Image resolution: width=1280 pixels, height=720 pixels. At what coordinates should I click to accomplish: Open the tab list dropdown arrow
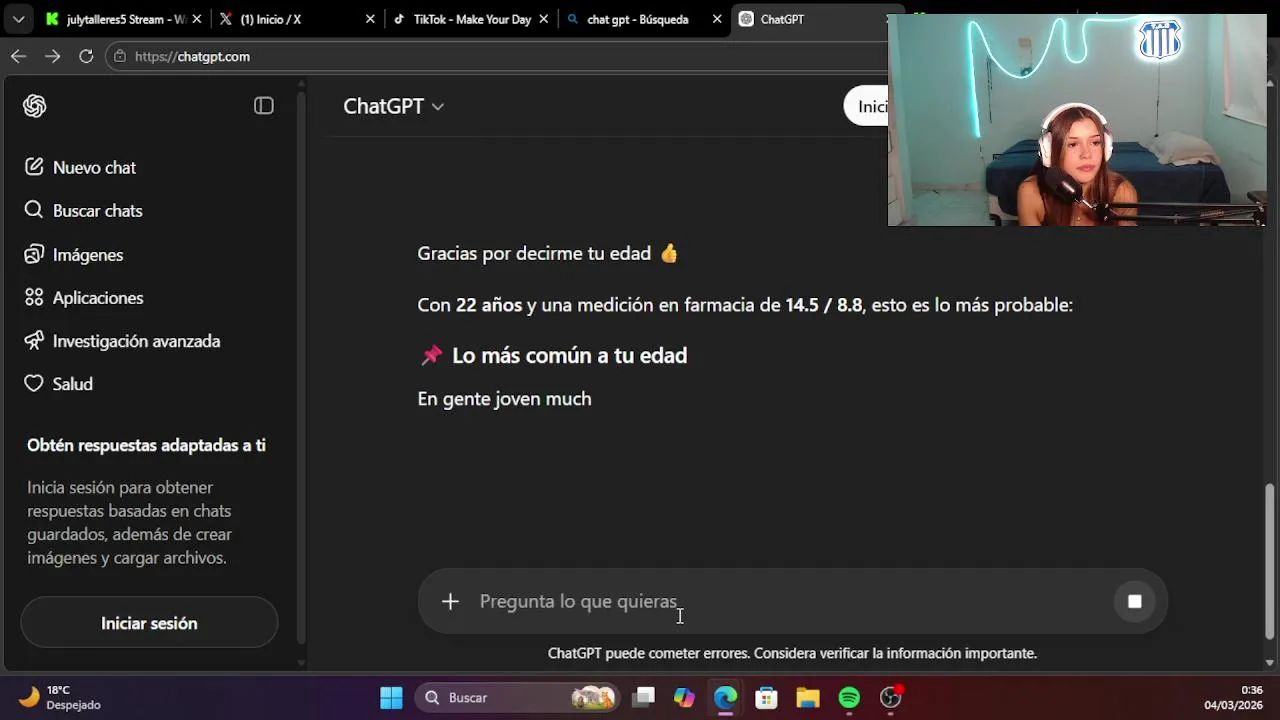pyautogui.click(x=18, y=19)
